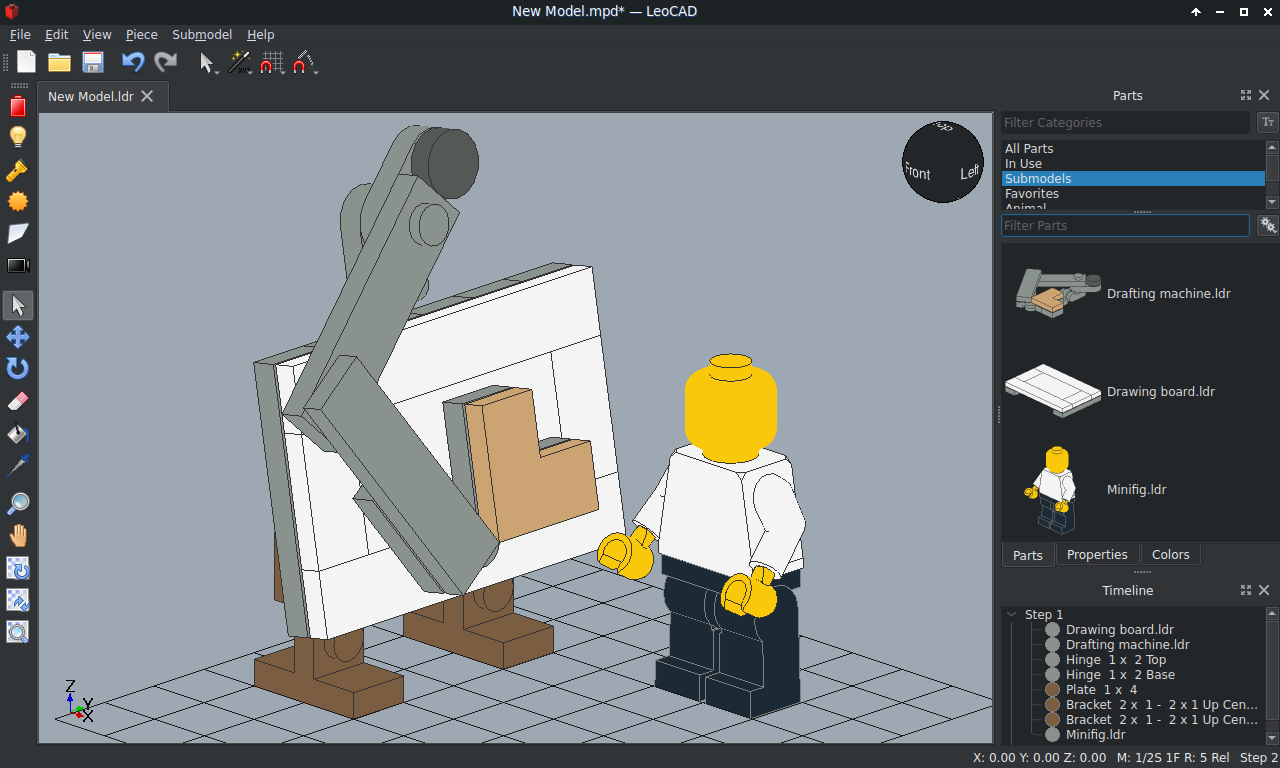Select the Point Light bulb tool
1280x768 pixels.
point(18,137)
